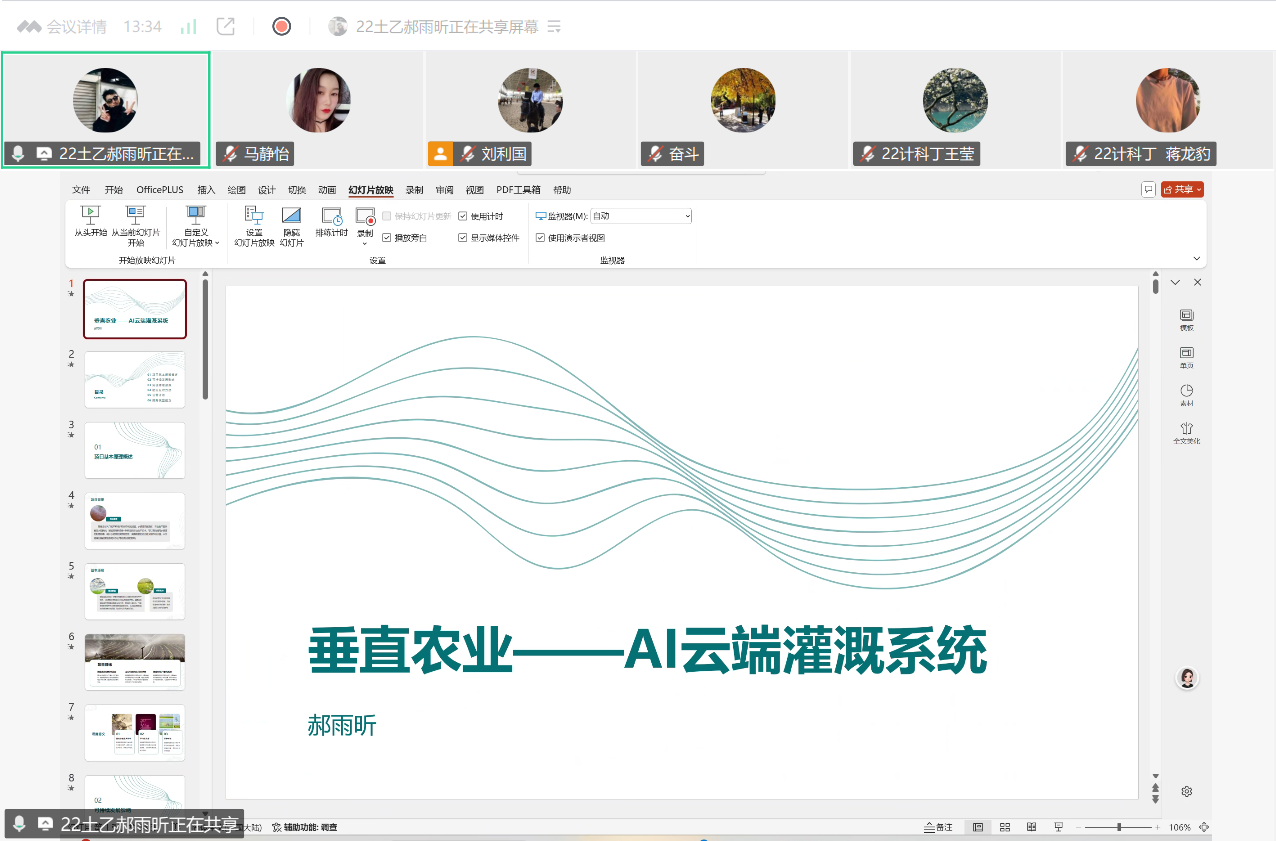Click the zoom out minus button
Screen dimensions: 1276x841
click(x=1079, y=827)
